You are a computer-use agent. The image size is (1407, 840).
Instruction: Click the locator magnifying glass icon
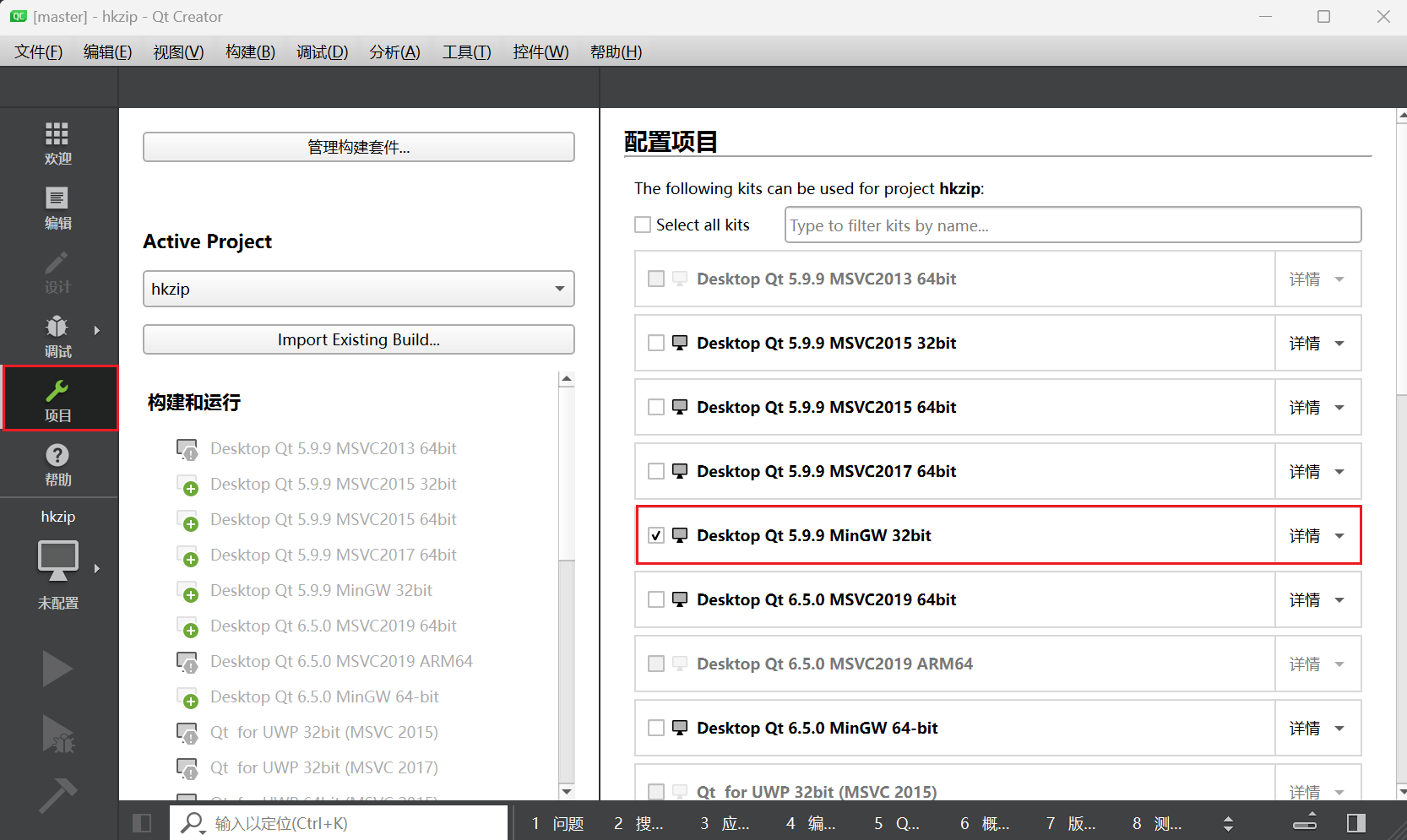[x=193, y=822]
